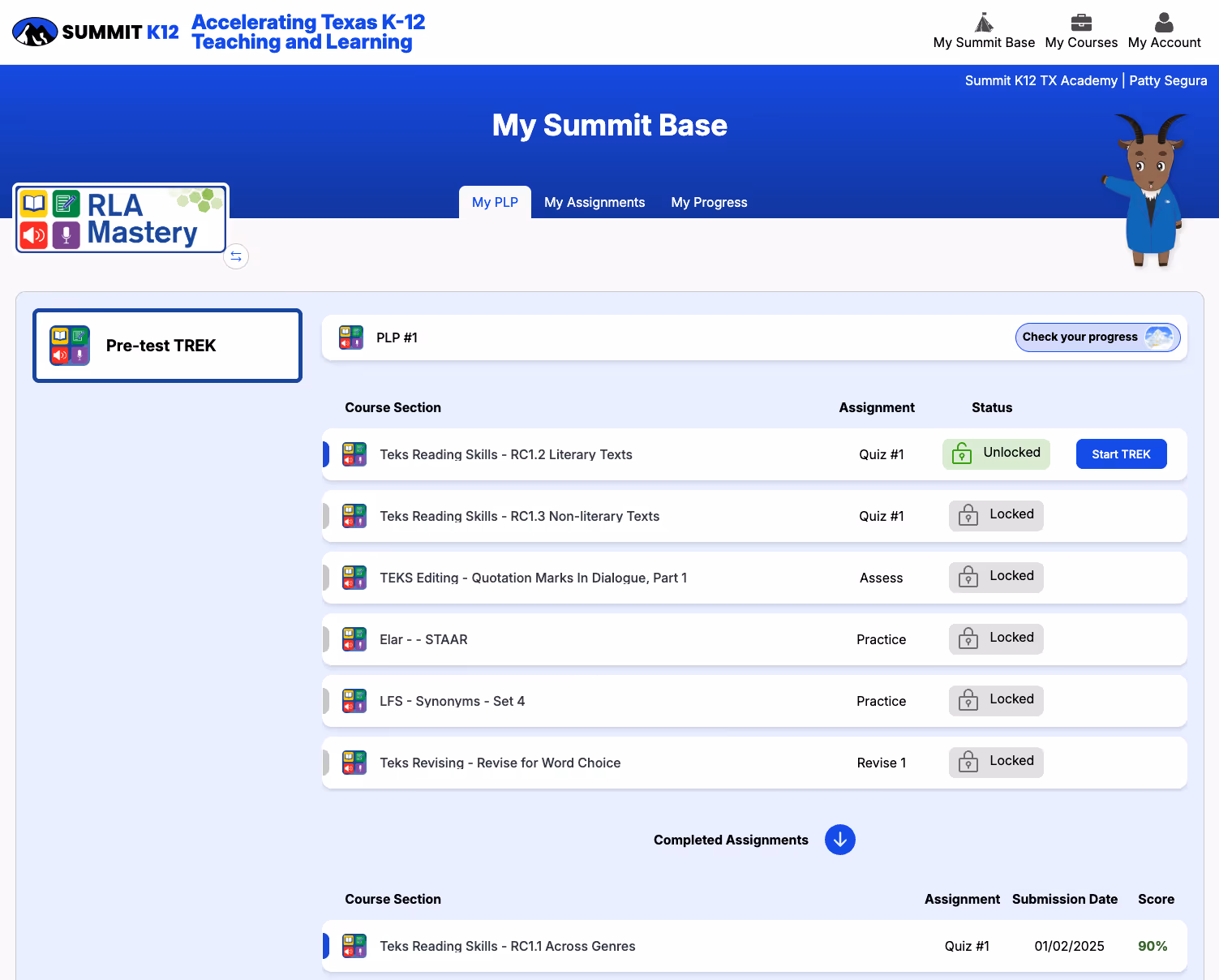Click Locked text on Teks Revising row
1219x980 pixels.
1011,761
